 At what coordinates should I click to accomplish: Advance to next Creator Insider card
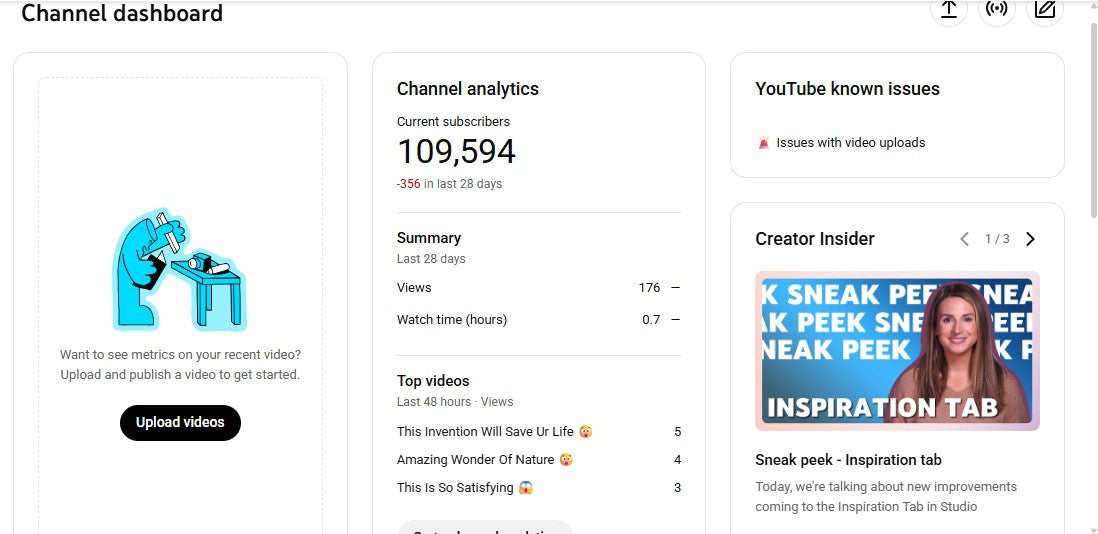pos(1031,239)
